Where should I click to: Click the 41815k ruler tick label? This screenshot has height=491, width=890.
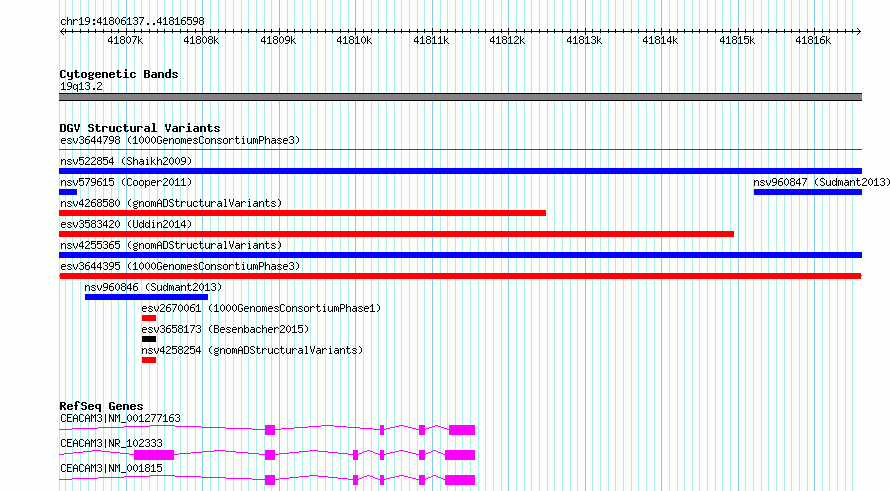737,40
